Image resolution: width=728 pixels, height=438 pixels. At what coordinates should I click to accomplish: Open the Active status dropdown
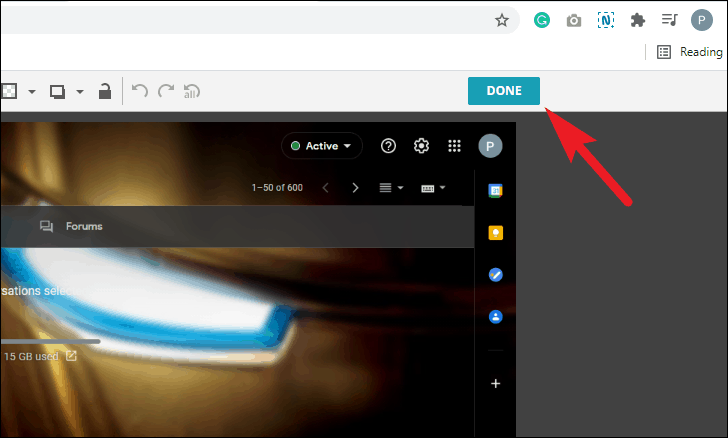(x=322, y=146)
